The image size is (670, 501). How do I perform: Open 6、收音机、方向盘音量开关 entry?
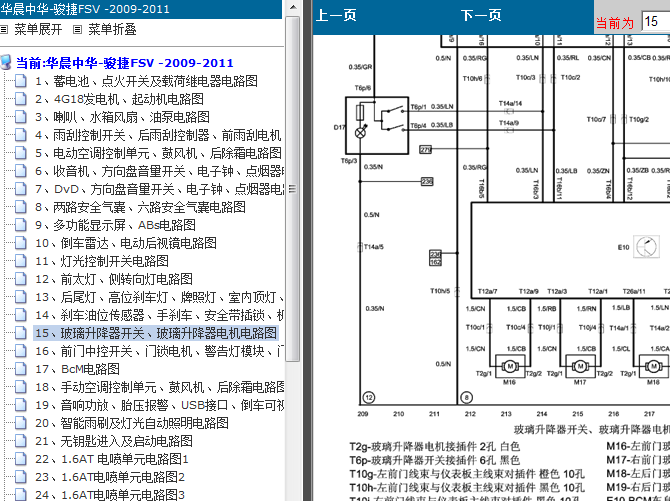click(159, 171)
